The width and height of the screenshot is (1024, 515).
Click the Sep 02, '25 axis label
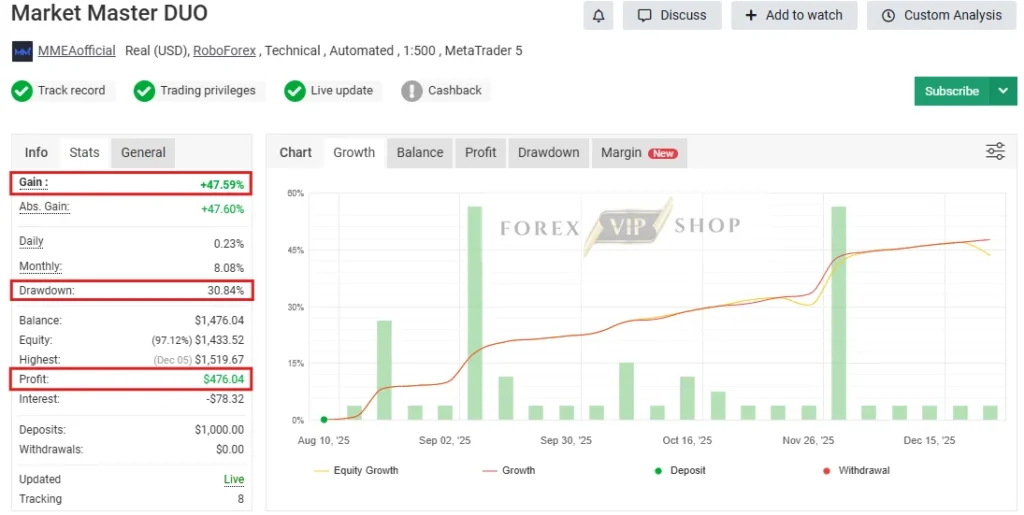coord(445,441)
